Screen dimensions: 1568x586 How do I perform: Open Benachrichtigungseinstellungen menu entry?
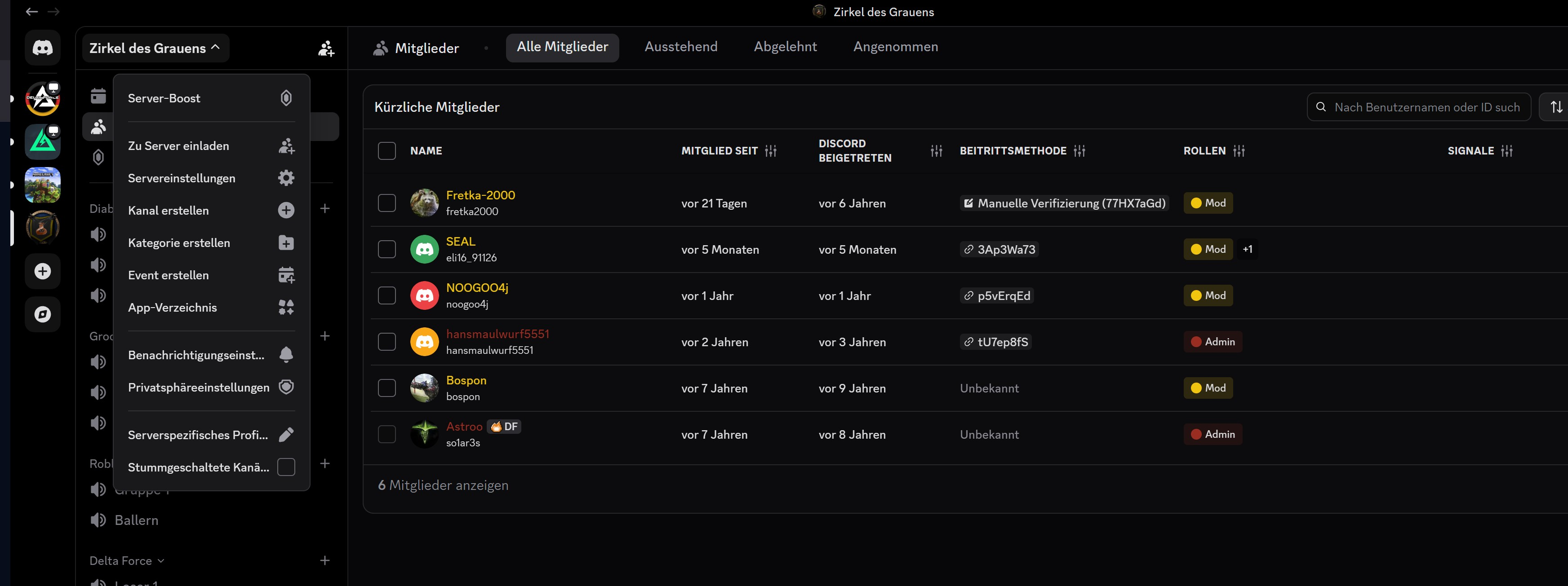[x=211, y=355]
